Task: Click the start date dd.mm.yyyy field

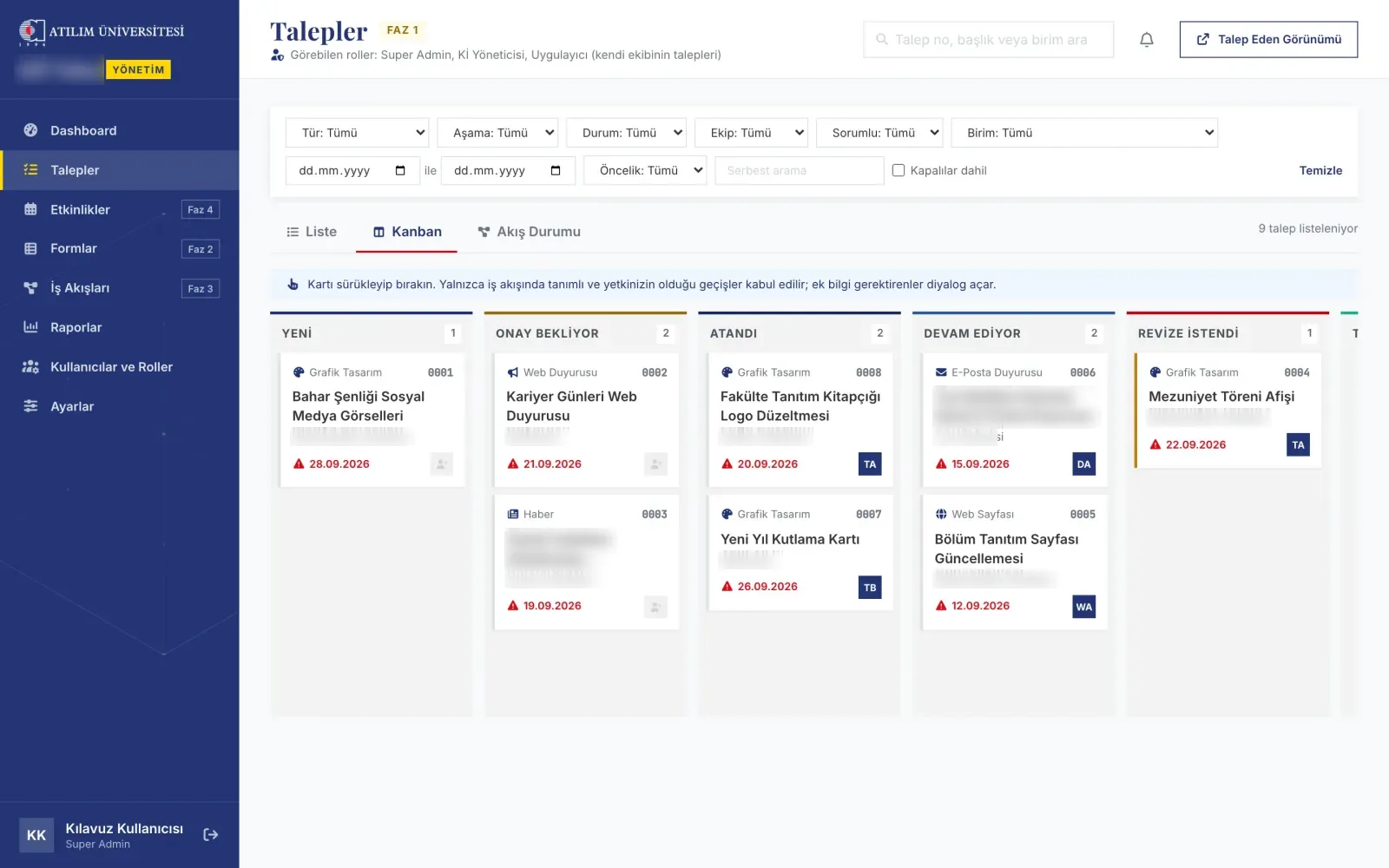Action: [x=352, y=170]
